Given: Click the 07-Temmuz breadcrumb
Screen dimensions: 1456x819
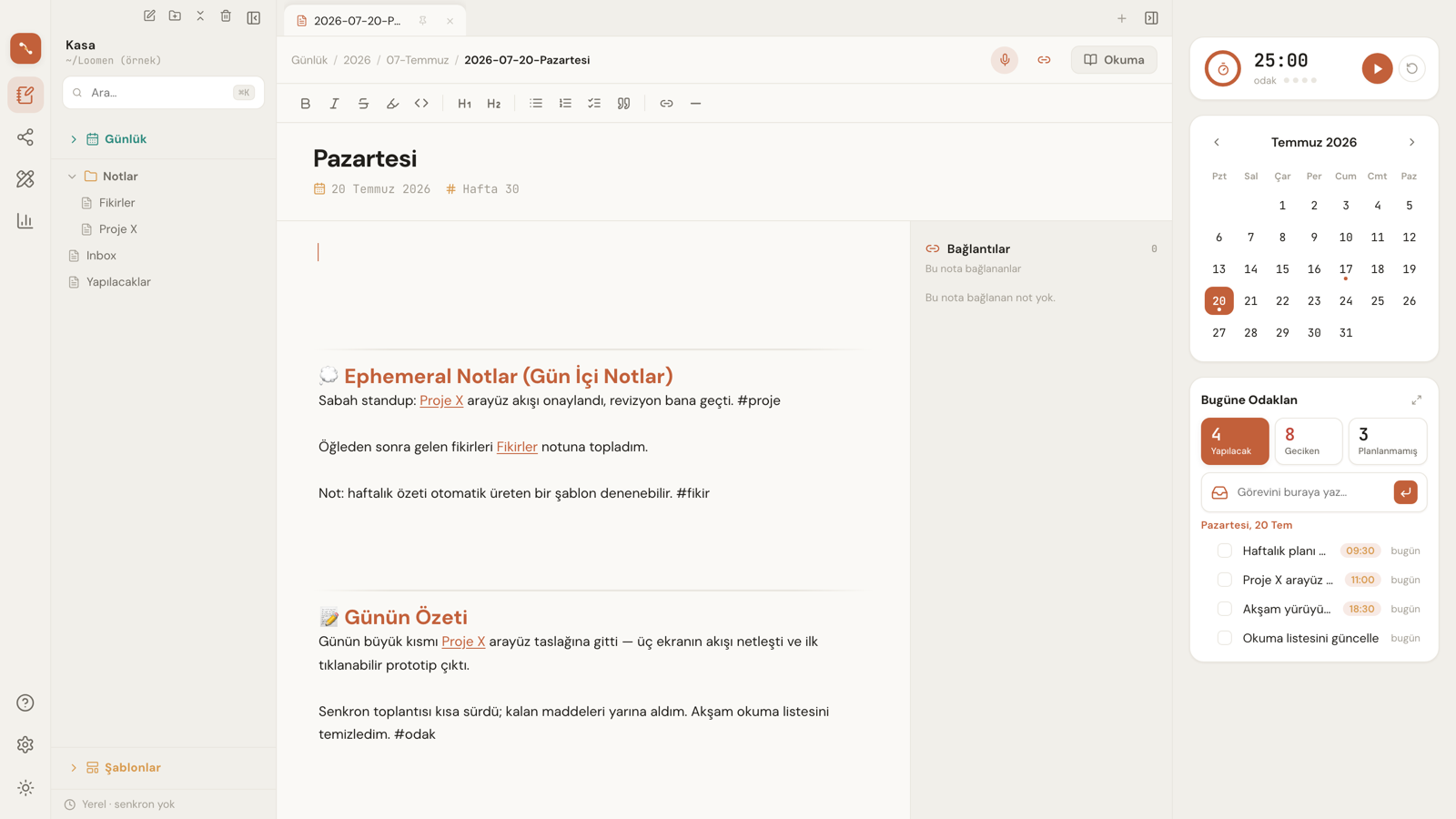Looking at the screenshot, I should [x=418, y=60].
